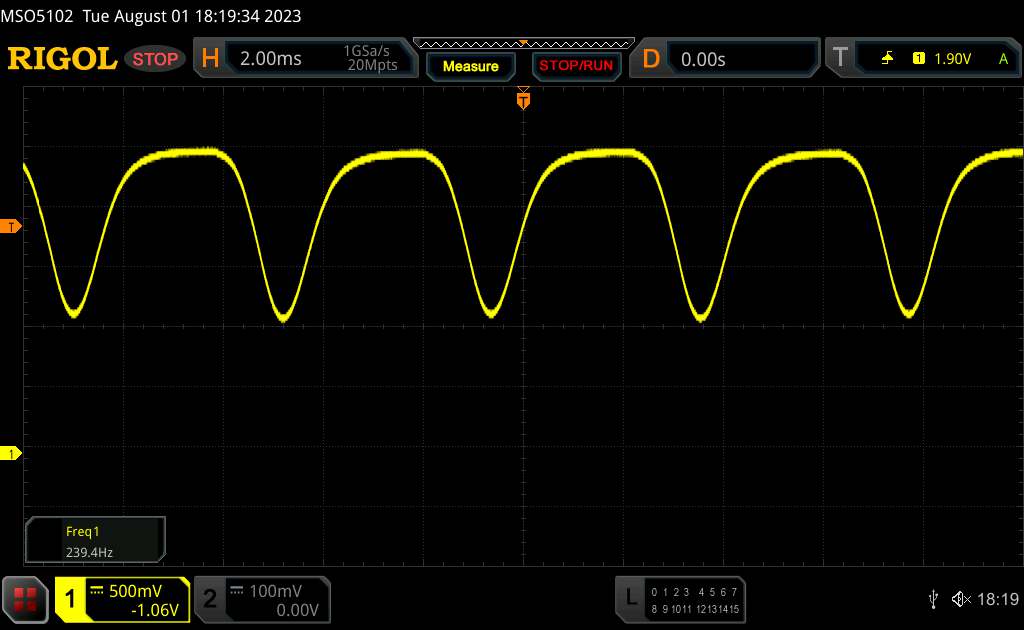This screenshot has width=1024, height=630.
Task: Click the rising edge trigger type icon
Action: pyautogui.click(x=887, y=59)
